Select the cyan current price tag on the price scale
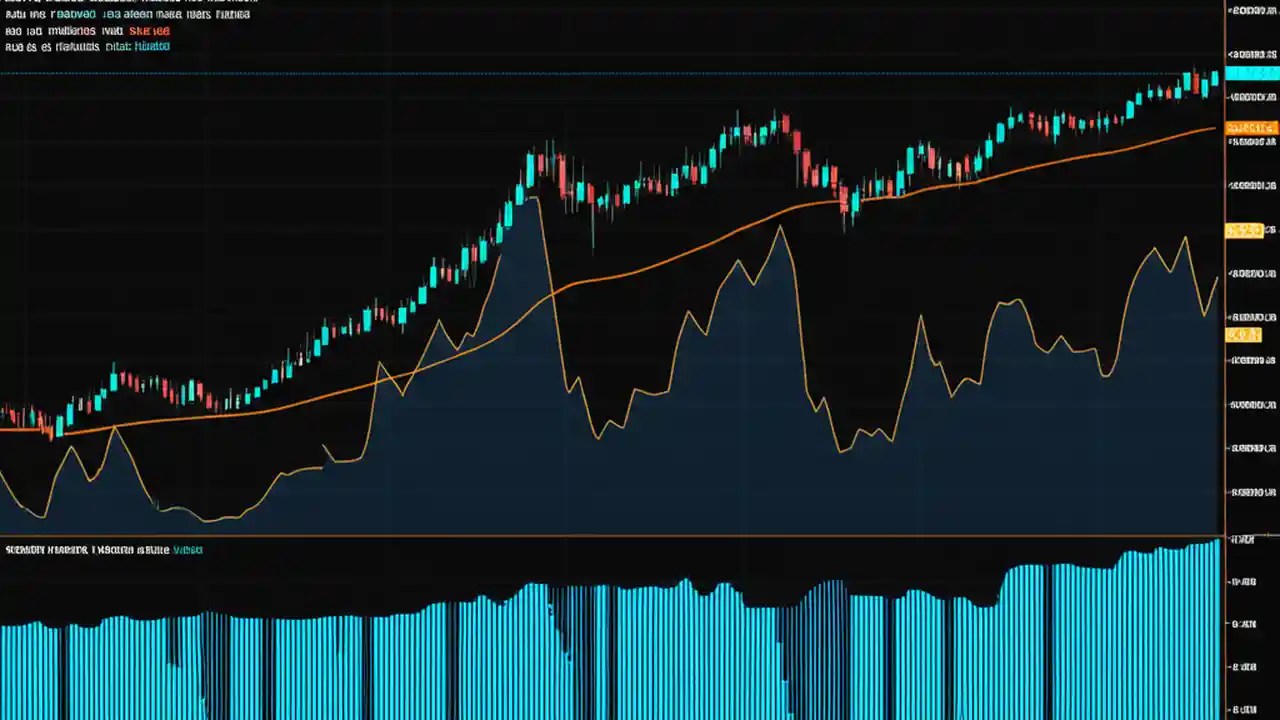 pos(1250,73)
